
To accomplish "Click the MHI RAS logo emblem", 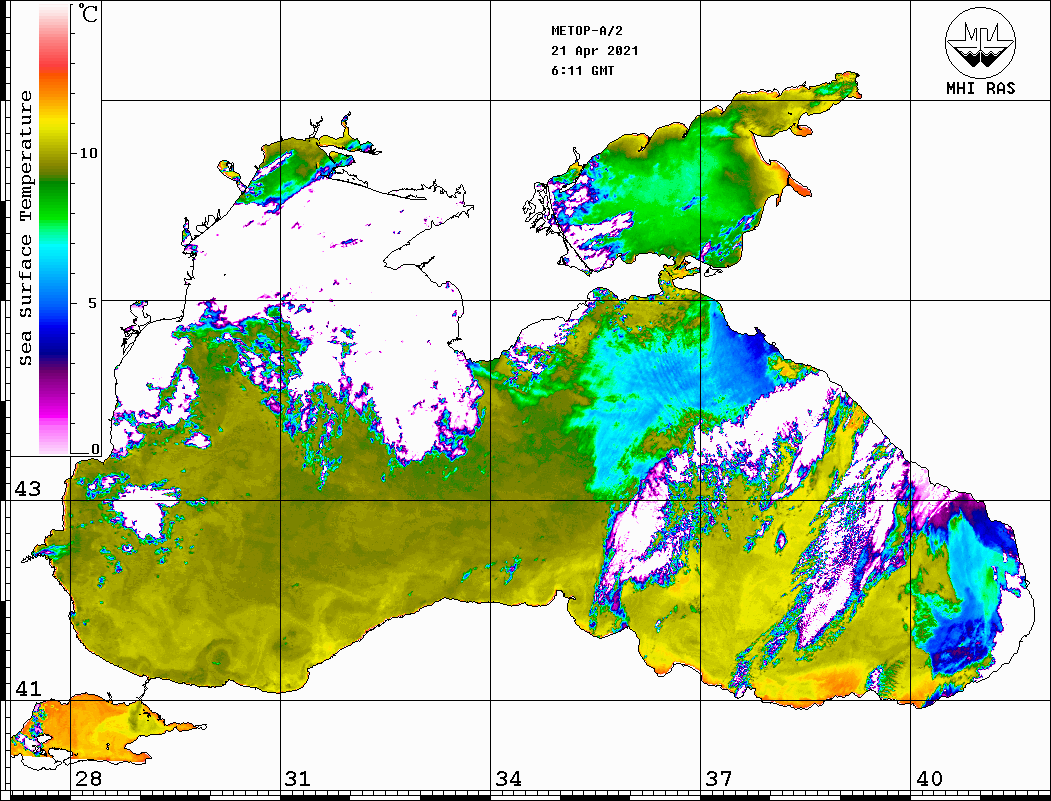I will (980, 42).
